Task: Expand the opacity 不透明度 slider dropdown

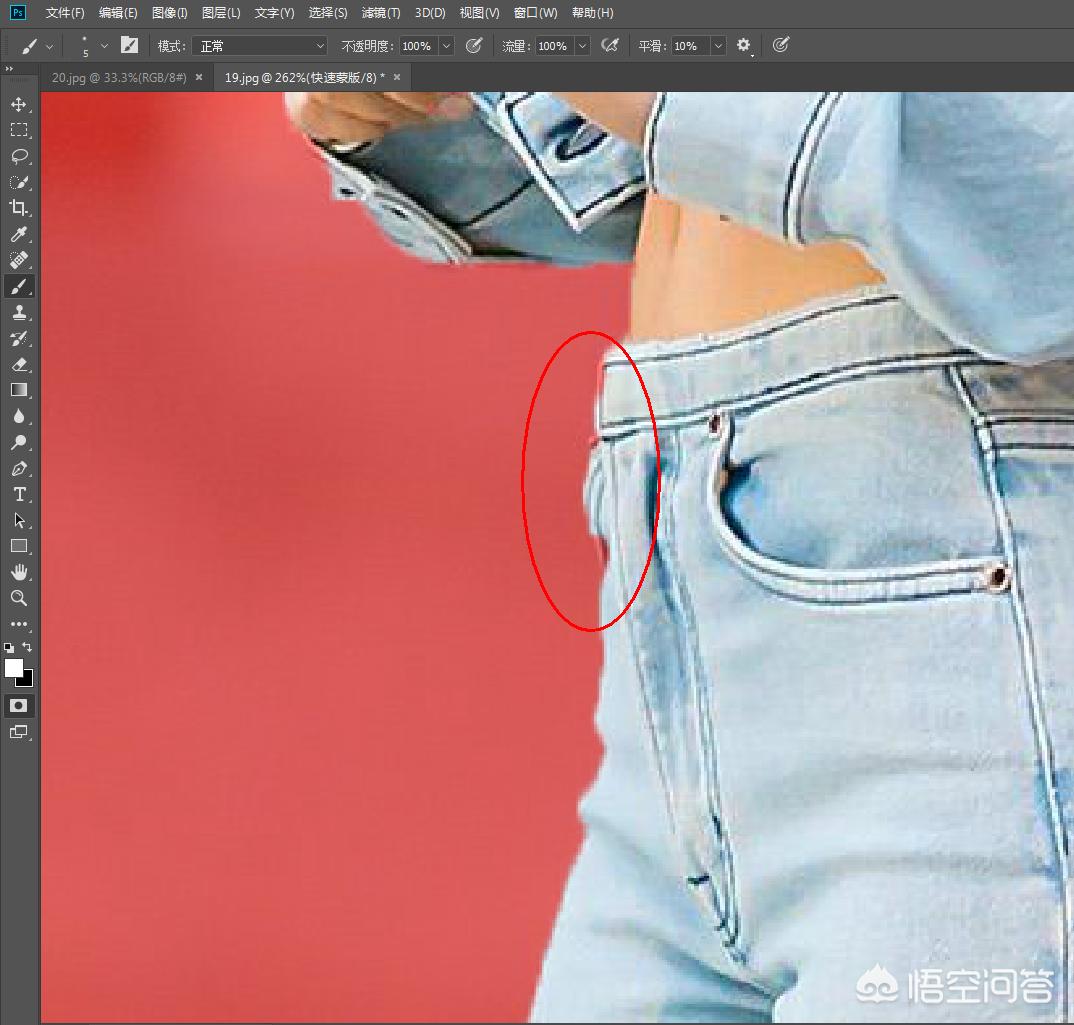Action: tap(446, 46)
